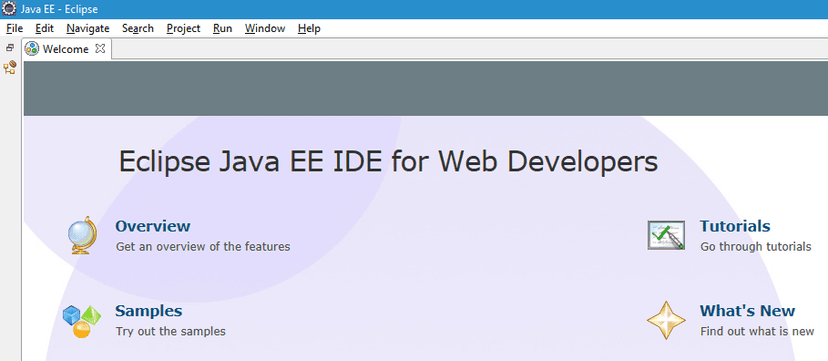Click 'Get an overview of the features' text
Image resolution: width=828 pixels, height=361 pixels.
tap(203, 246)
